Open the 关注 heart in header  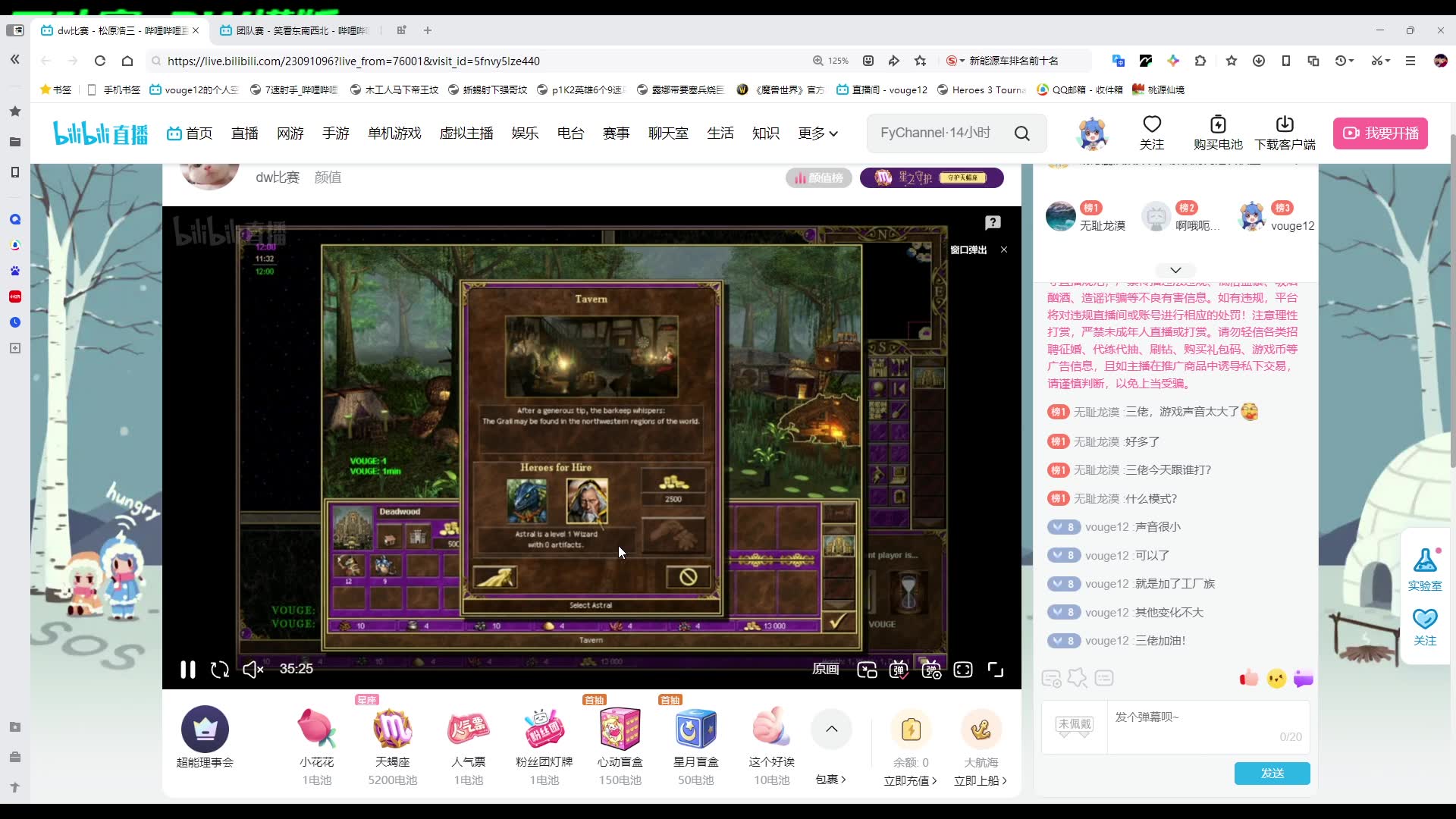point(1152,133)
